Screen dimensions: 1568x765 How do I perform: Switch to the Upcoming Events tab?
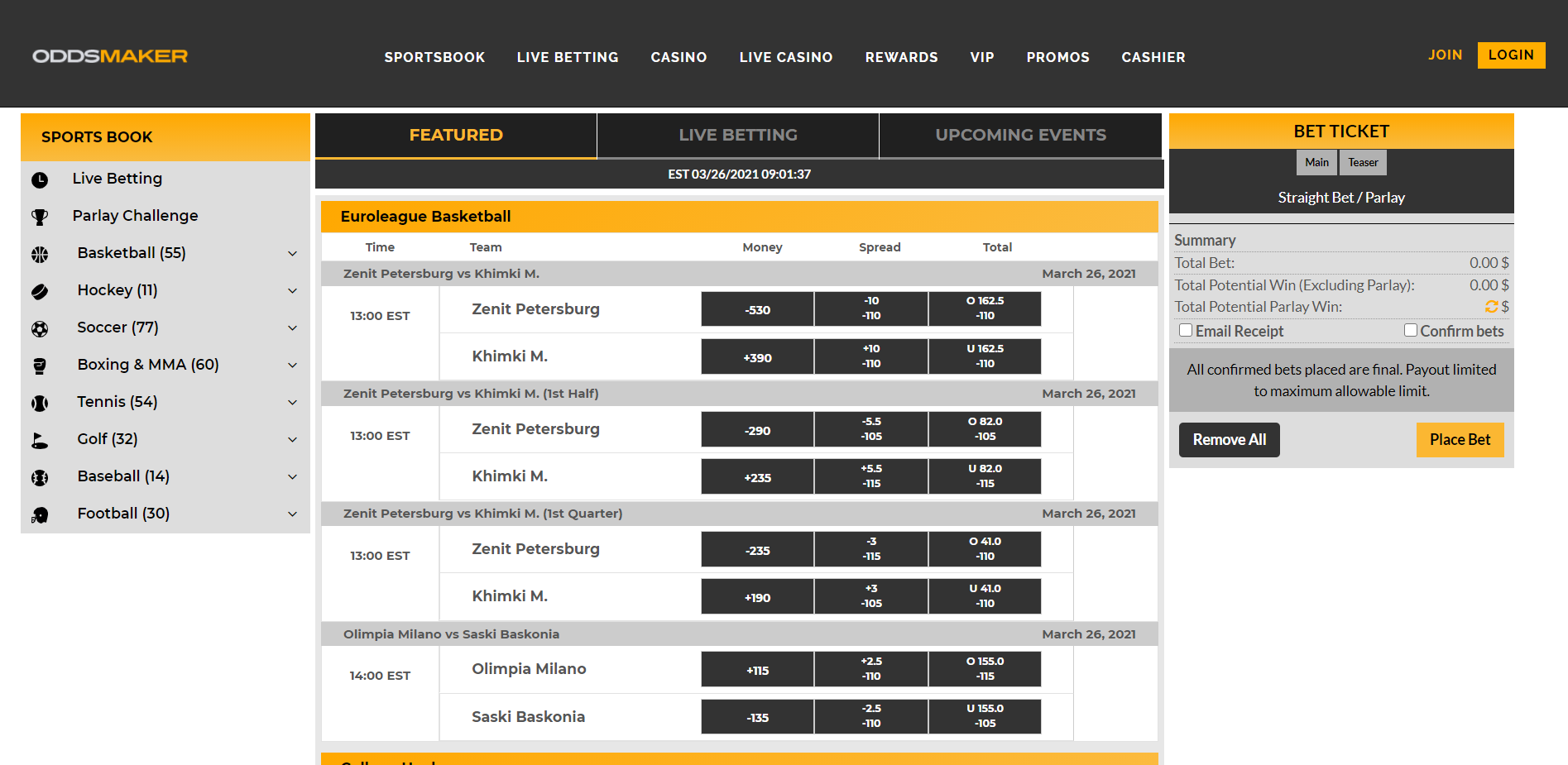coord(1020,135)
